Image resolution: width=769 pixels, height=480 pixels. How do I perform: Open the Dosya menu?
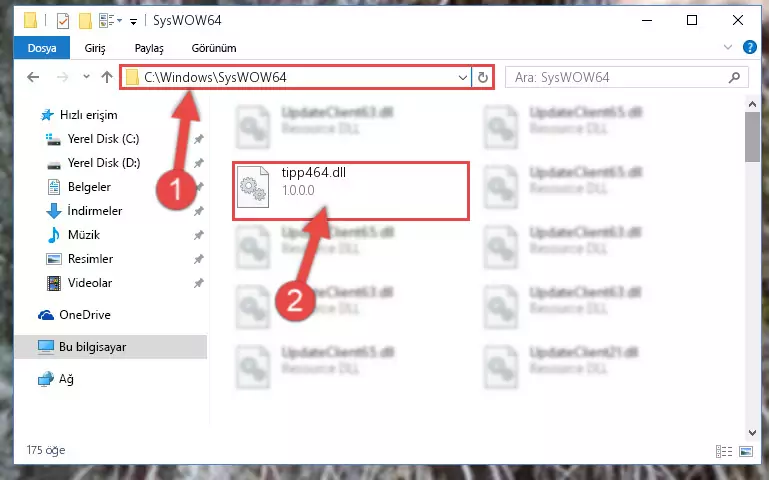tap(42, 48)
